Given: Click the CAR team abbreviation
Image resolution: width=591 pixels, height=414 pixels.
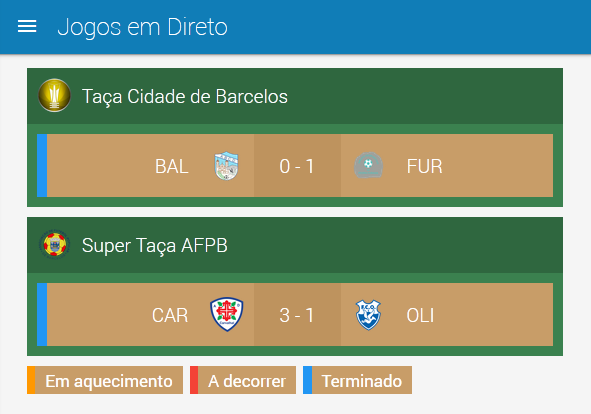Looking at the screenshot, I should 170,315.
